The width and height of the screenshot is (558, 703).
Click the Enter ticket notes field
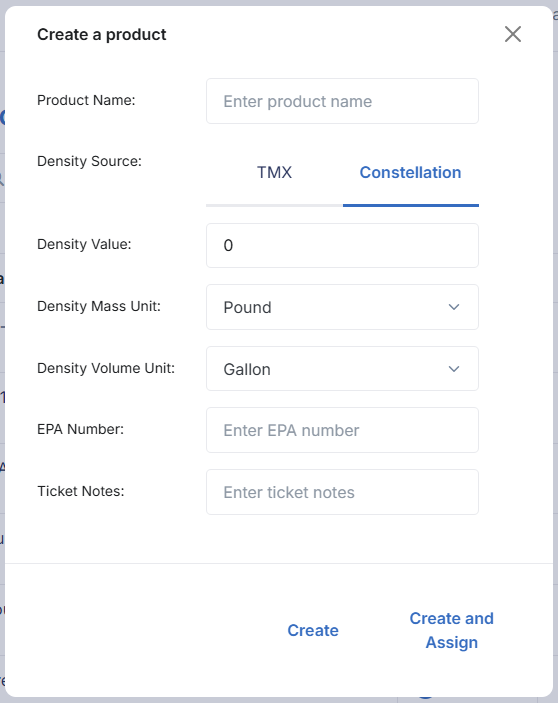point(342,492)
